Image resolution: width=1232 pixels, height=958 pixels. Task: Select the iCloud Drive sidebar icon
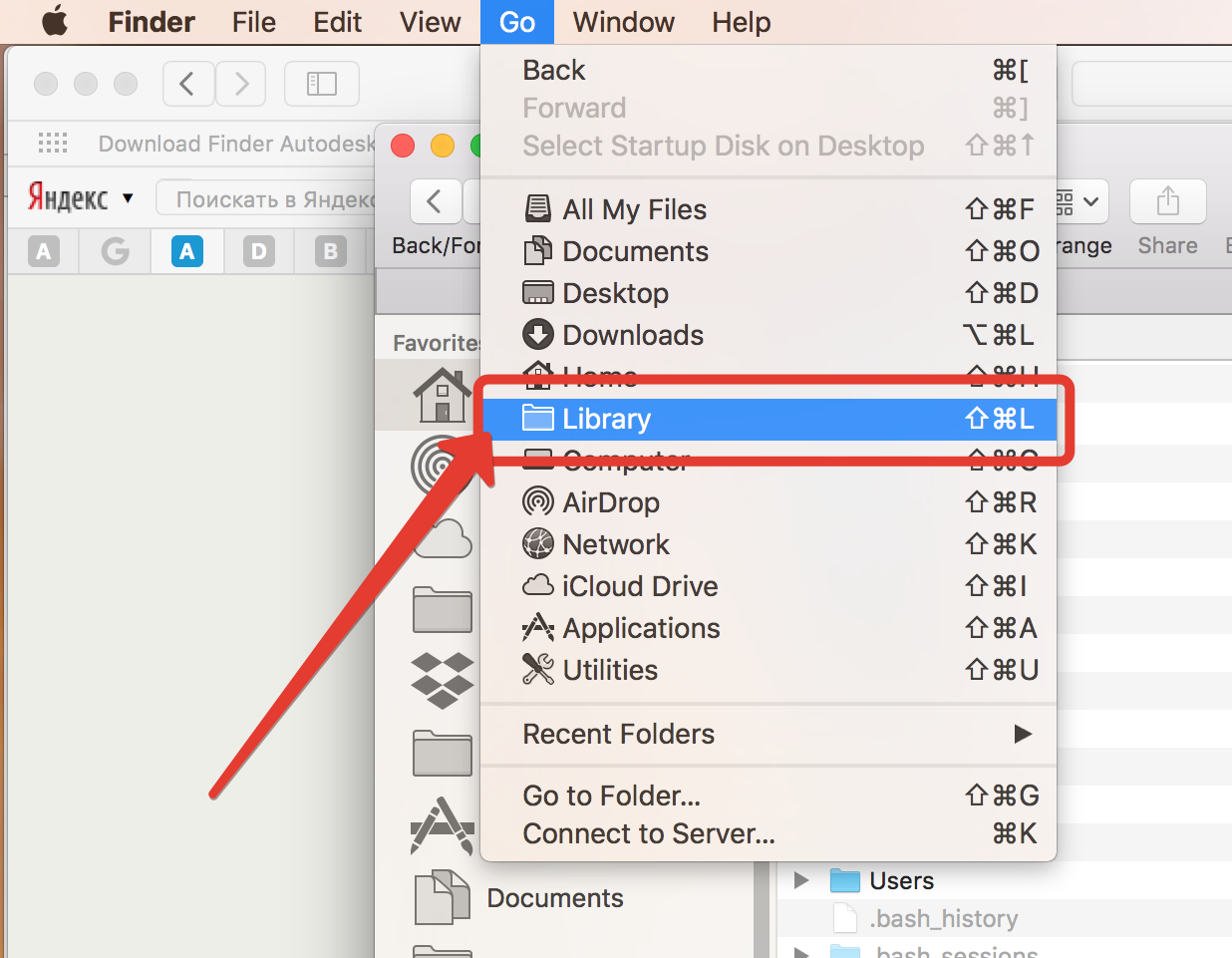(443, 538)
